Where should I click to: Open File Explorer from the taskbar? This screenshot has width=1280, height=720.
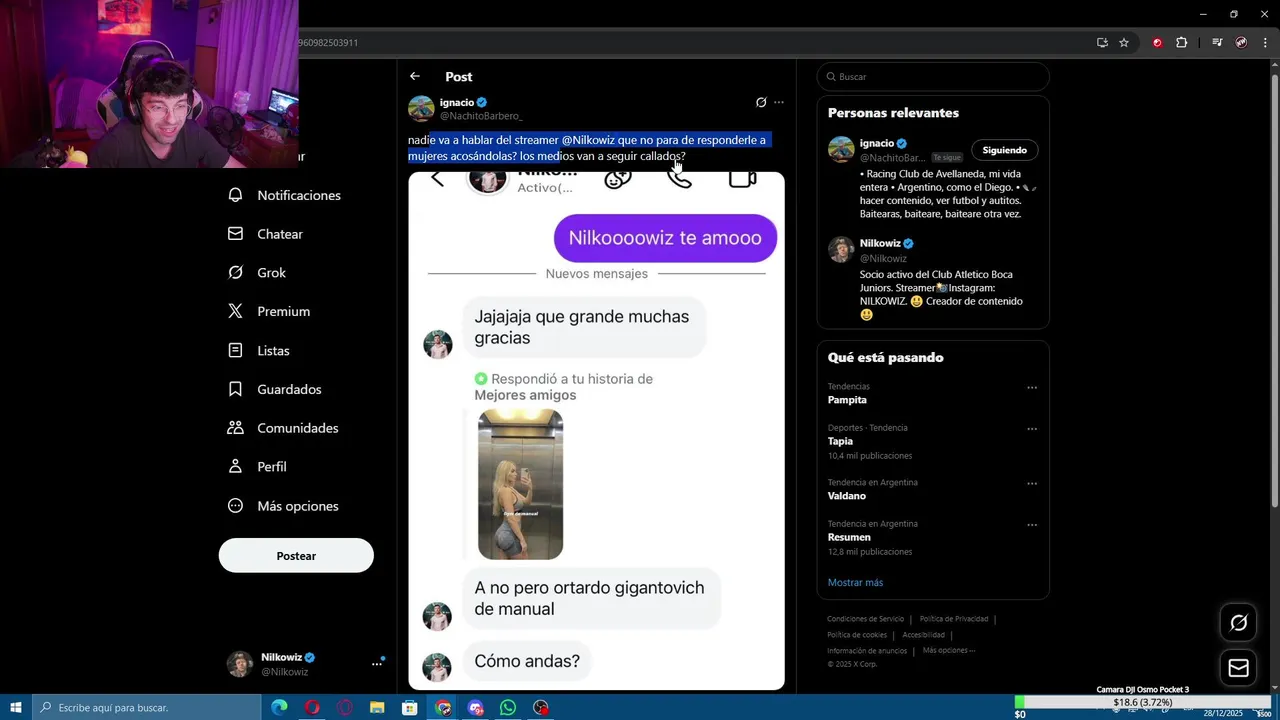pyautogui.click(x=377, y=708)
